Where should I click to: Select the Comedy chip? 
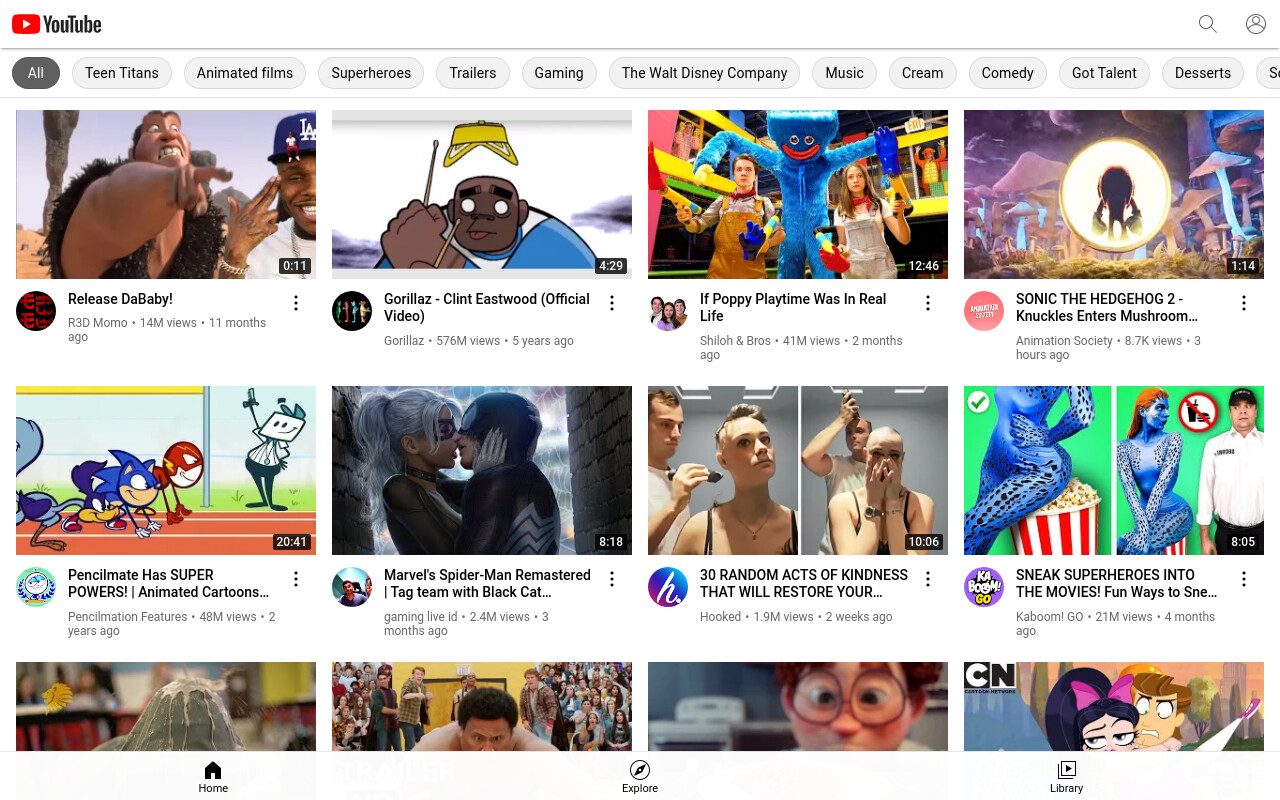1008,73
